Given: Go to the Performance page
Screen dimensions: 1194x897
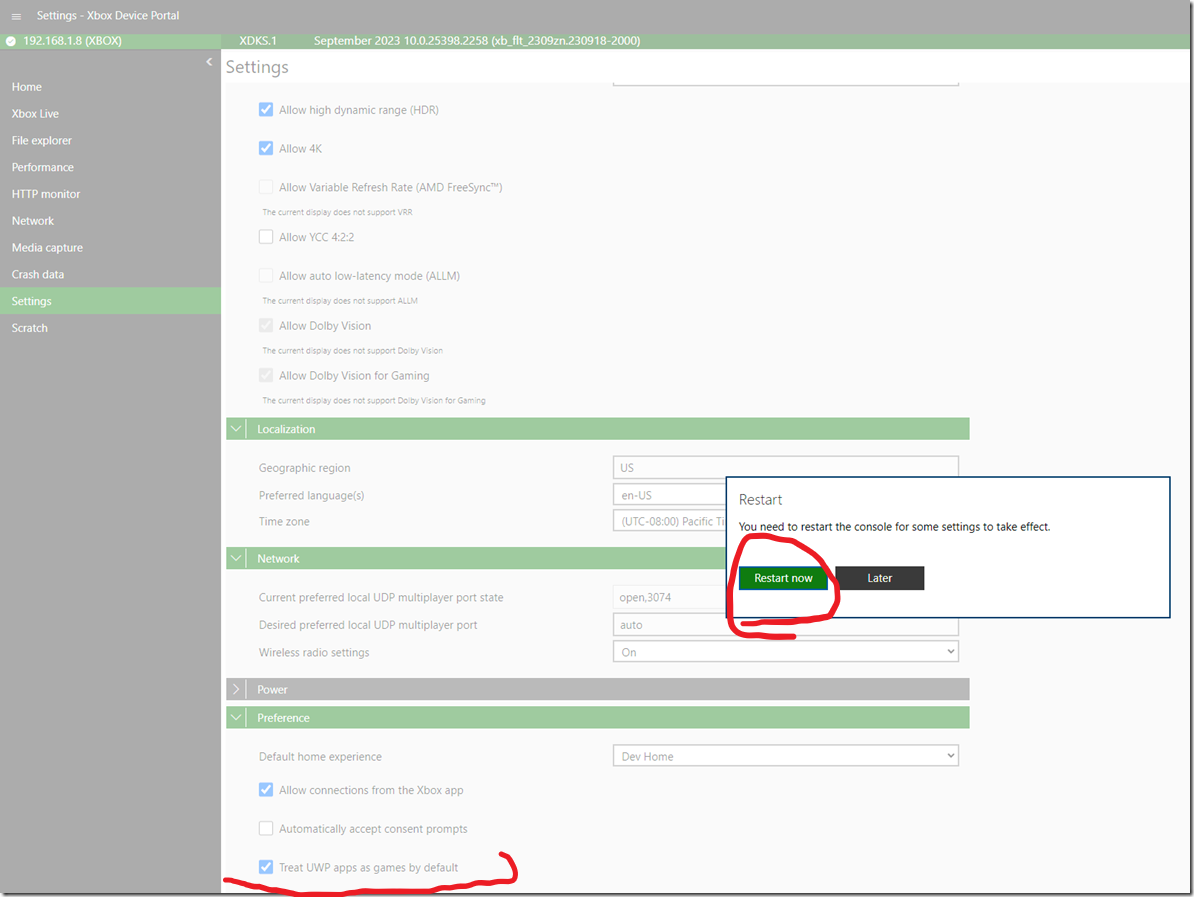Looking at the screenshot, I should pyautogui.click(x=43, y=167).
